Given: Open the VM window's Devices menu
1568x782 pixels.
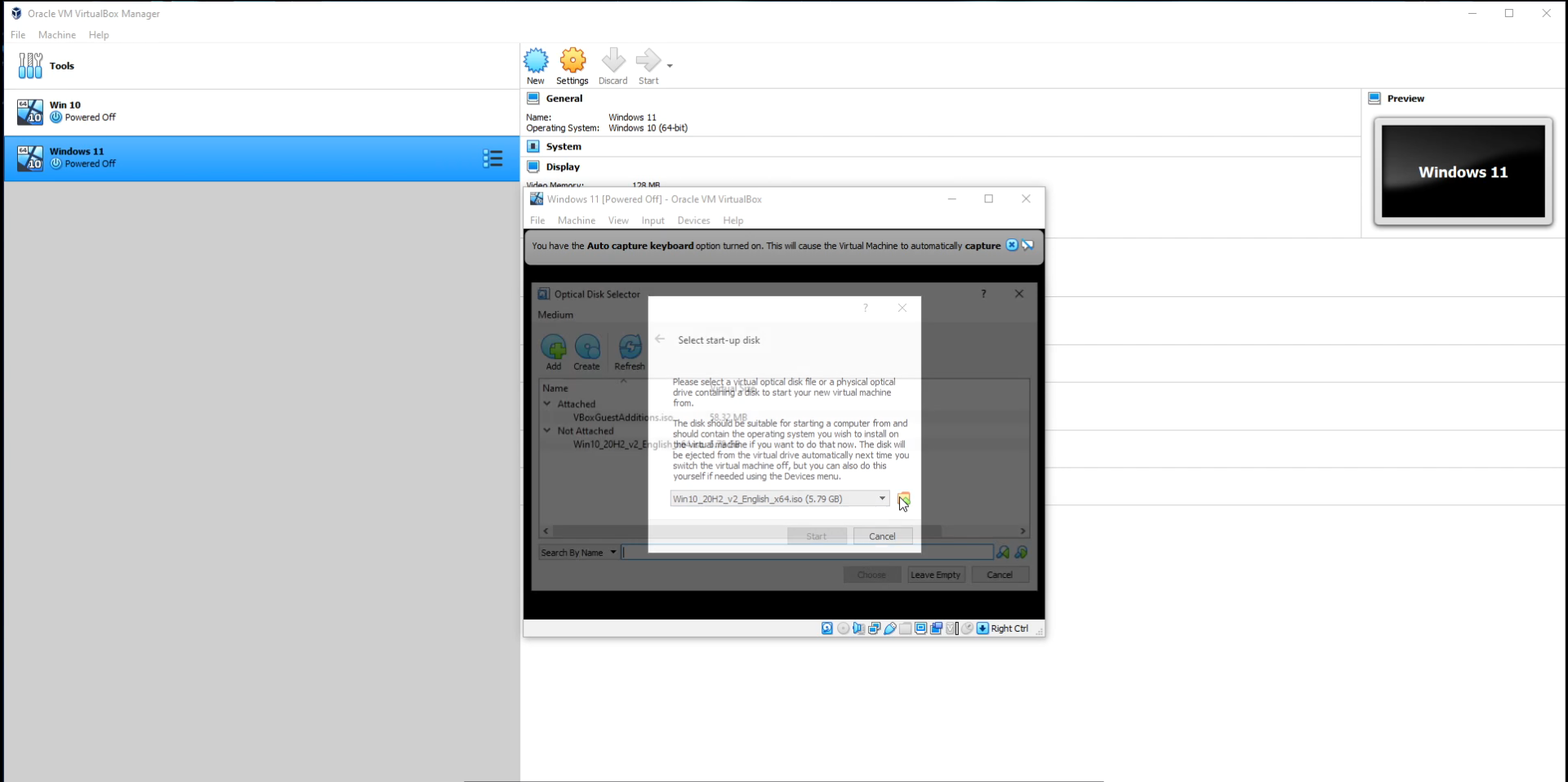Looking at the screenshot, I should pos(693,220).
